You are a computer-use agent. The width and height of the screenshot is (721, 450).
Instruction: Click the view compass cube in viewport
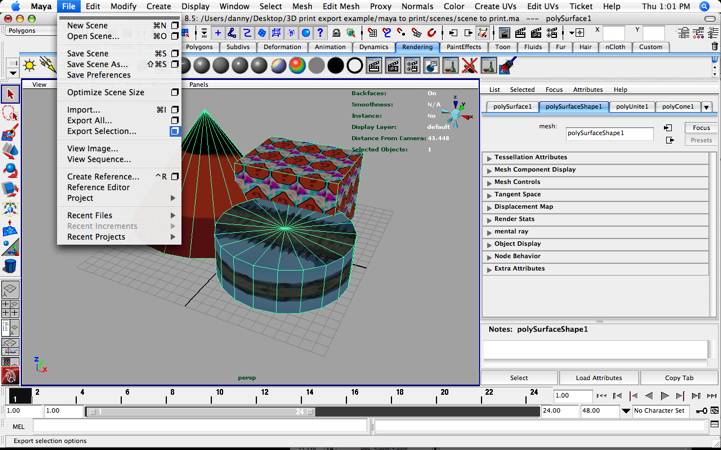point(456,113)
